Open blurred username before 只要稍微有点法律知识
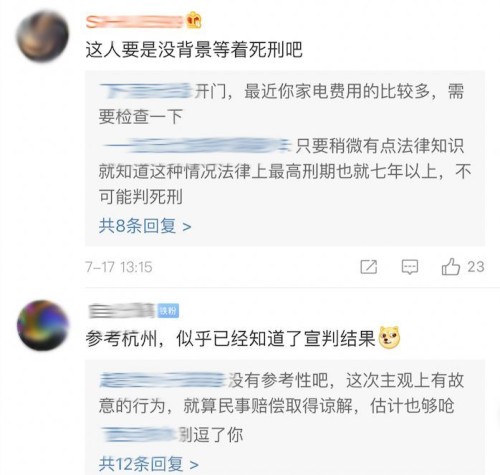The image size is (500, 475). tap(197, 146)
